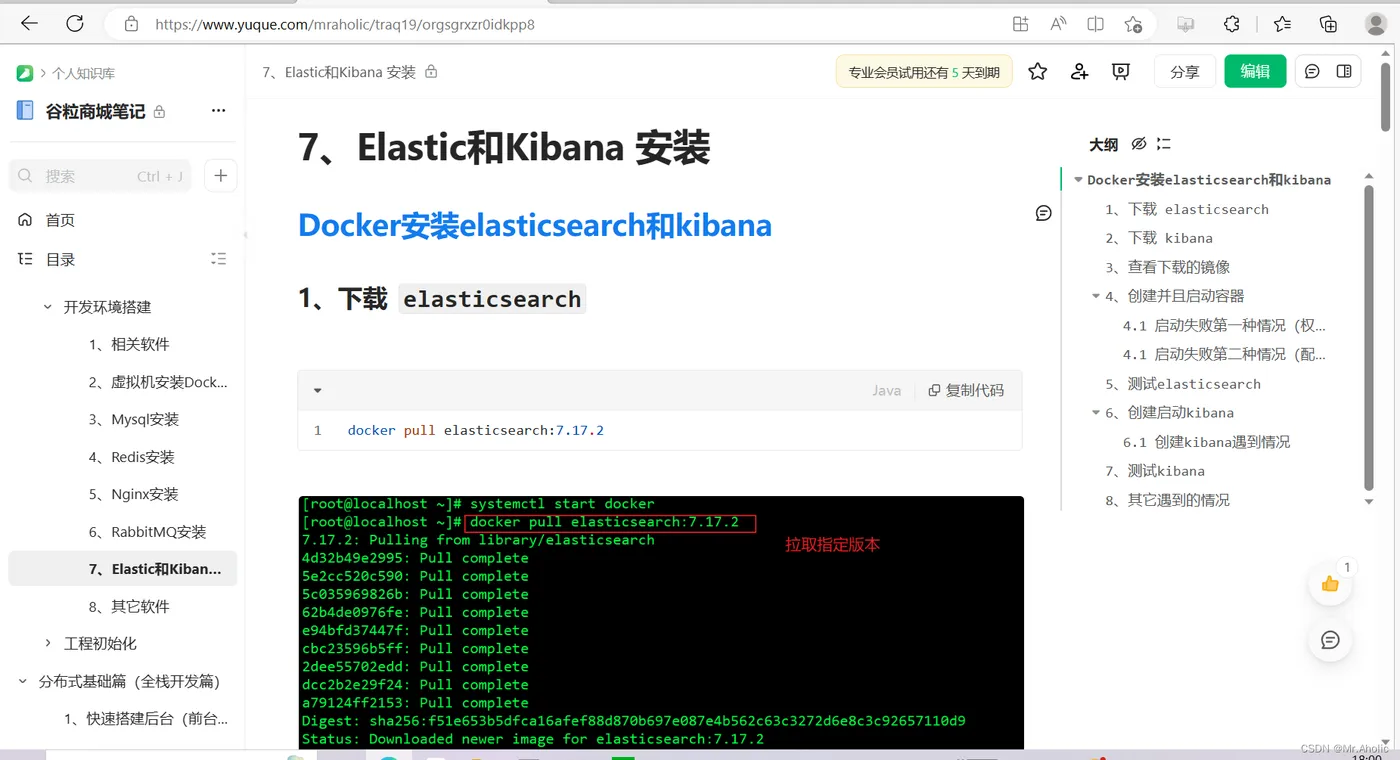
Task: Click the Yuque green logo icon
Action: (x=25, y=73)
